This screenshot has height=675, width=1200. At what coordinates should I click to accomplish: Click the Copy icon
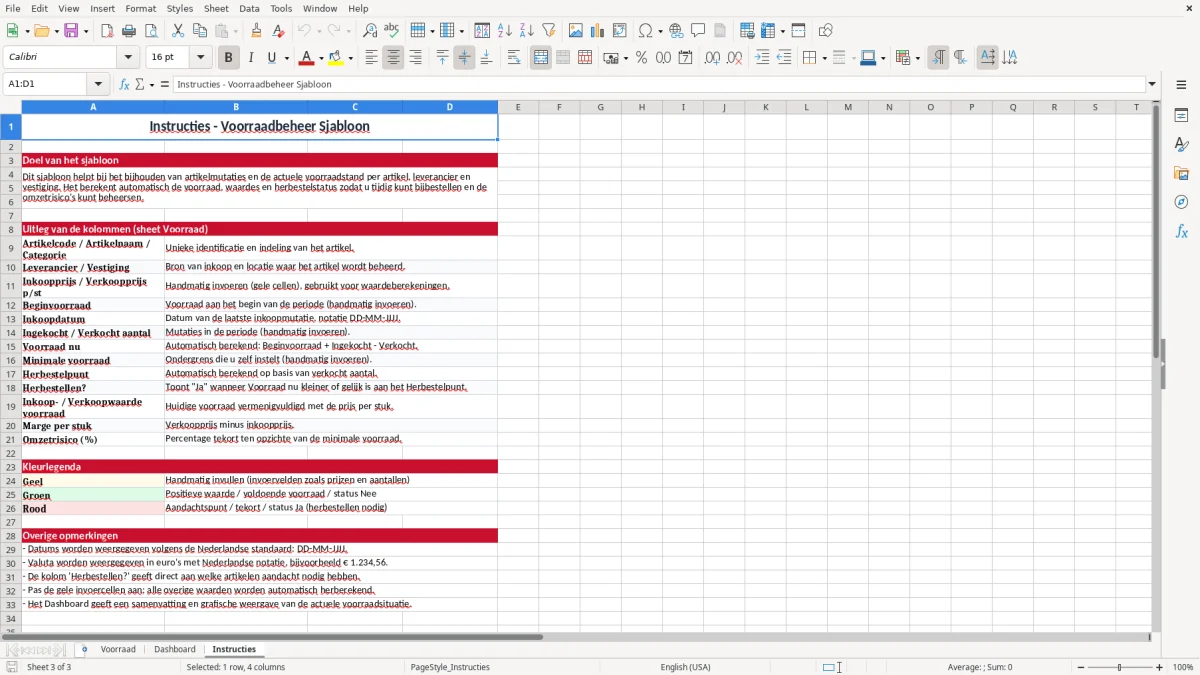(x=200, y=31)
